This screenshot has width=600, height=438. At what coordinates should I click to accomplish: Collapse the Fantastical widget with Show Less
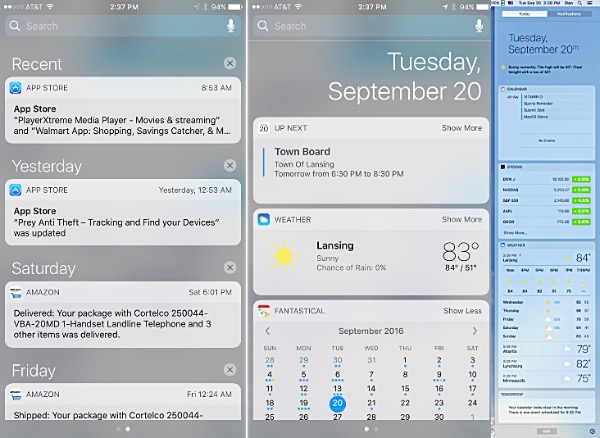[x=463, y=311]
